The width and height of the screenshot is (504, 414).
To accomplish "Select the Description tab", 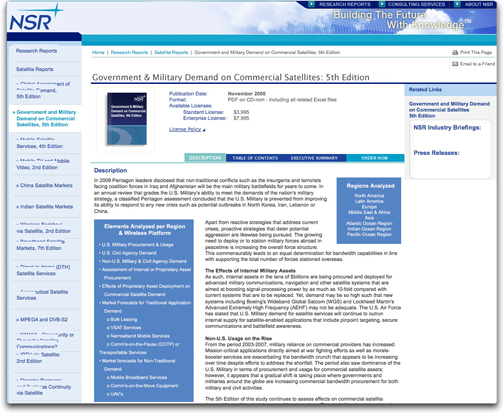I will click(x=205, y=158).
